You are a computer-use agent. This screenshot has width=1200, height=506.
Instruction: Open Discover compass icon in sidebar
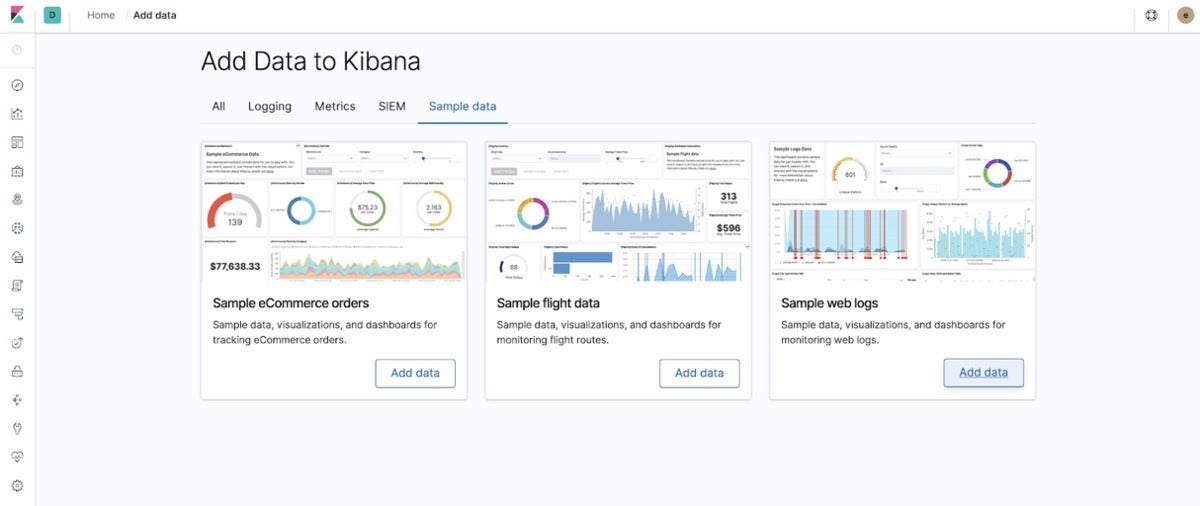[x=17, y=86]
